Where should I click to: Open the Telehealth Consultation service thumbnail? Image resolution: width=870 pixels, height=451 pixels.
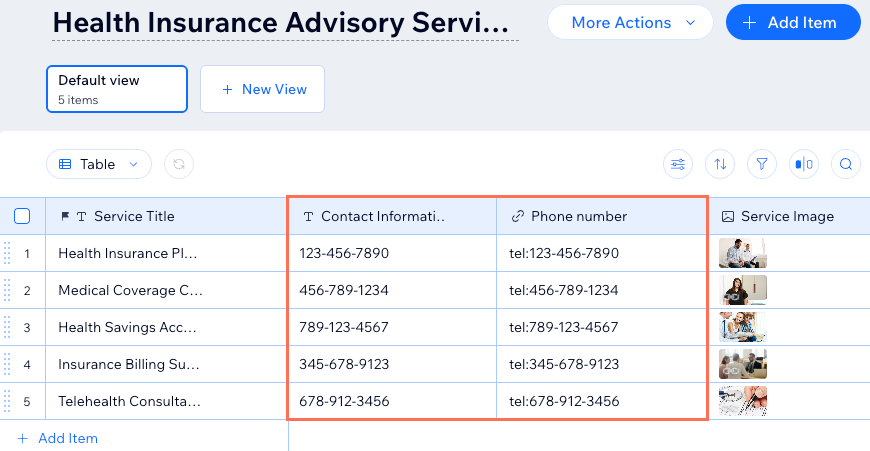[x=742, y=401]
